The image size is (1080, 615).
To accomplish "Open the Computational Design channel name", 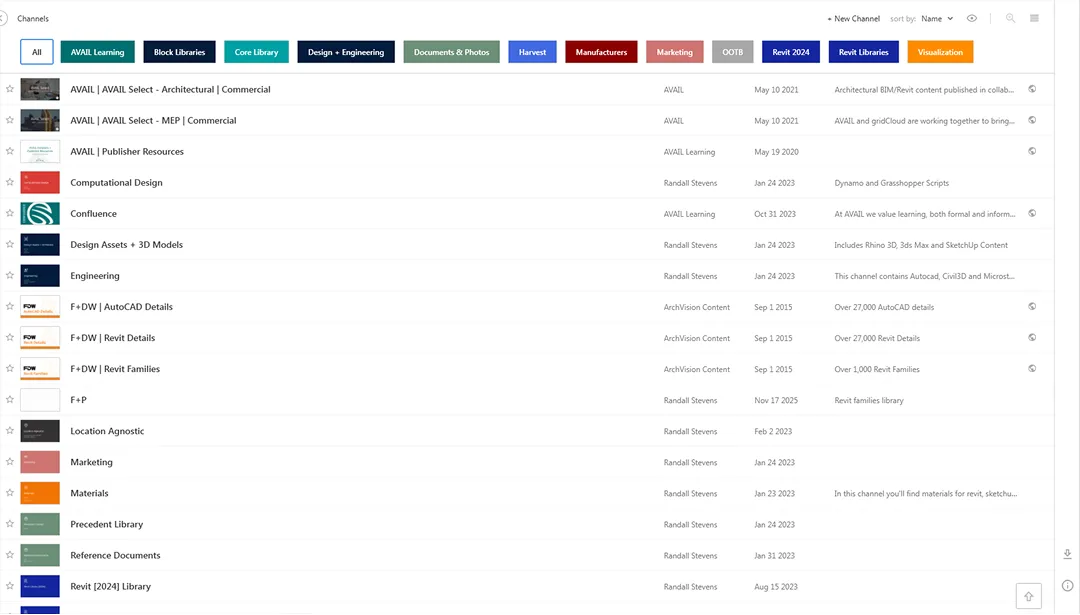I will click(116, 183).
